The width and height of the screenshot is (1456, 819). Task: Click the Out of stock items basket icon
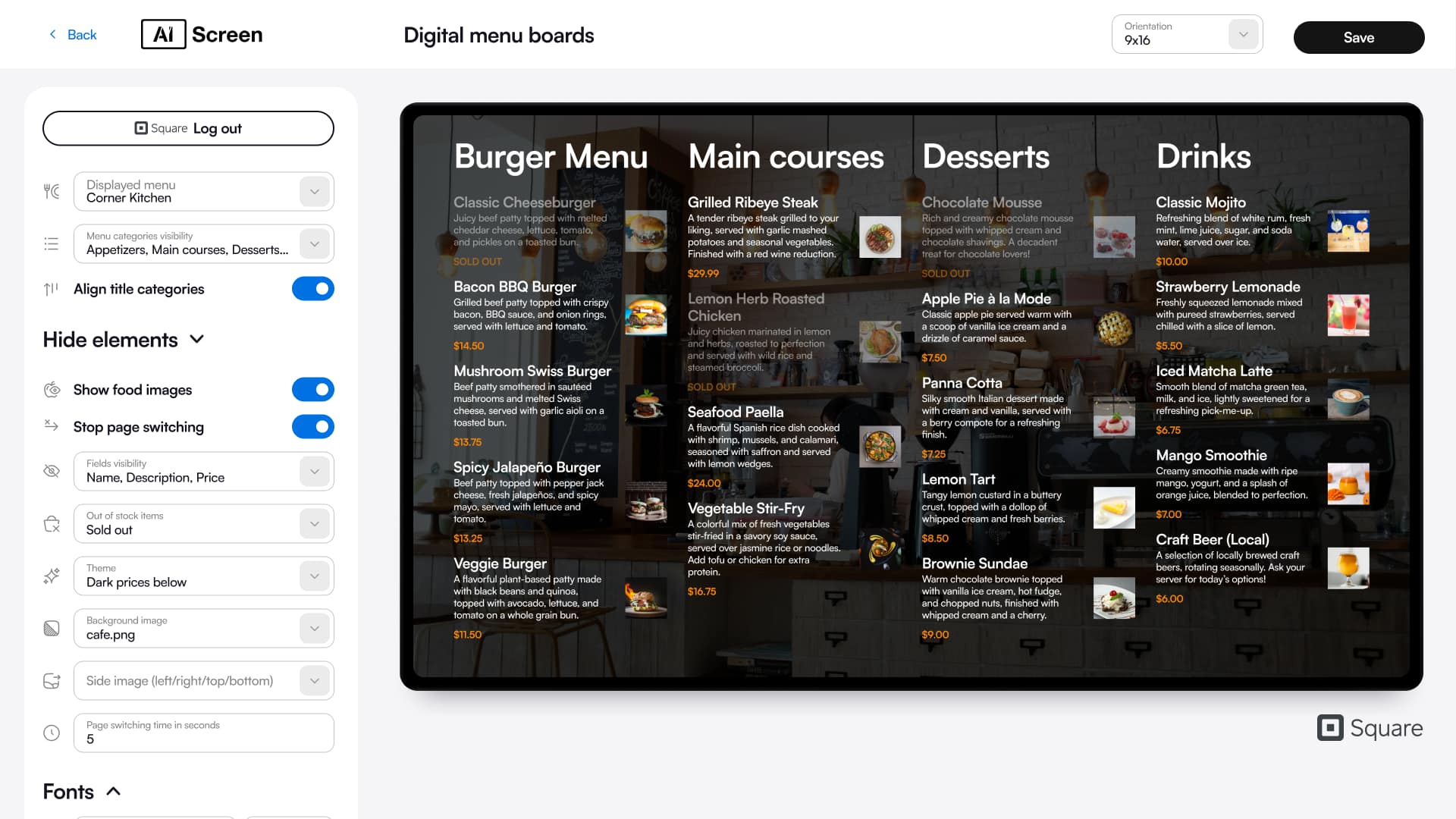[52, 523]
